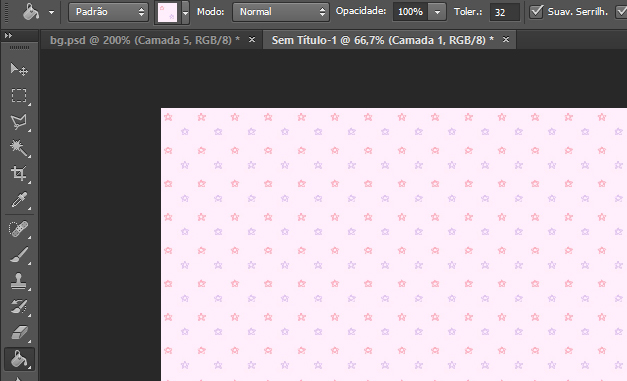Open the Modo Normal blend dropdown
The height and width of the screenshot is (381, 627).
pos(281,12)
